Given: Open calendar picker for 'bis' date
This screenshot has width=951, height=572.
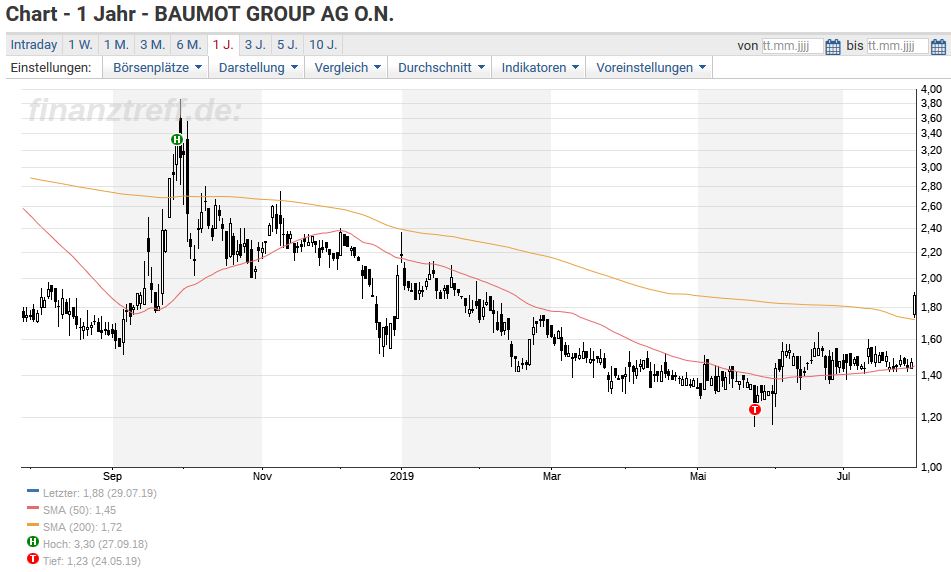Looking at the screenshot, I should (x=938, y=46).
